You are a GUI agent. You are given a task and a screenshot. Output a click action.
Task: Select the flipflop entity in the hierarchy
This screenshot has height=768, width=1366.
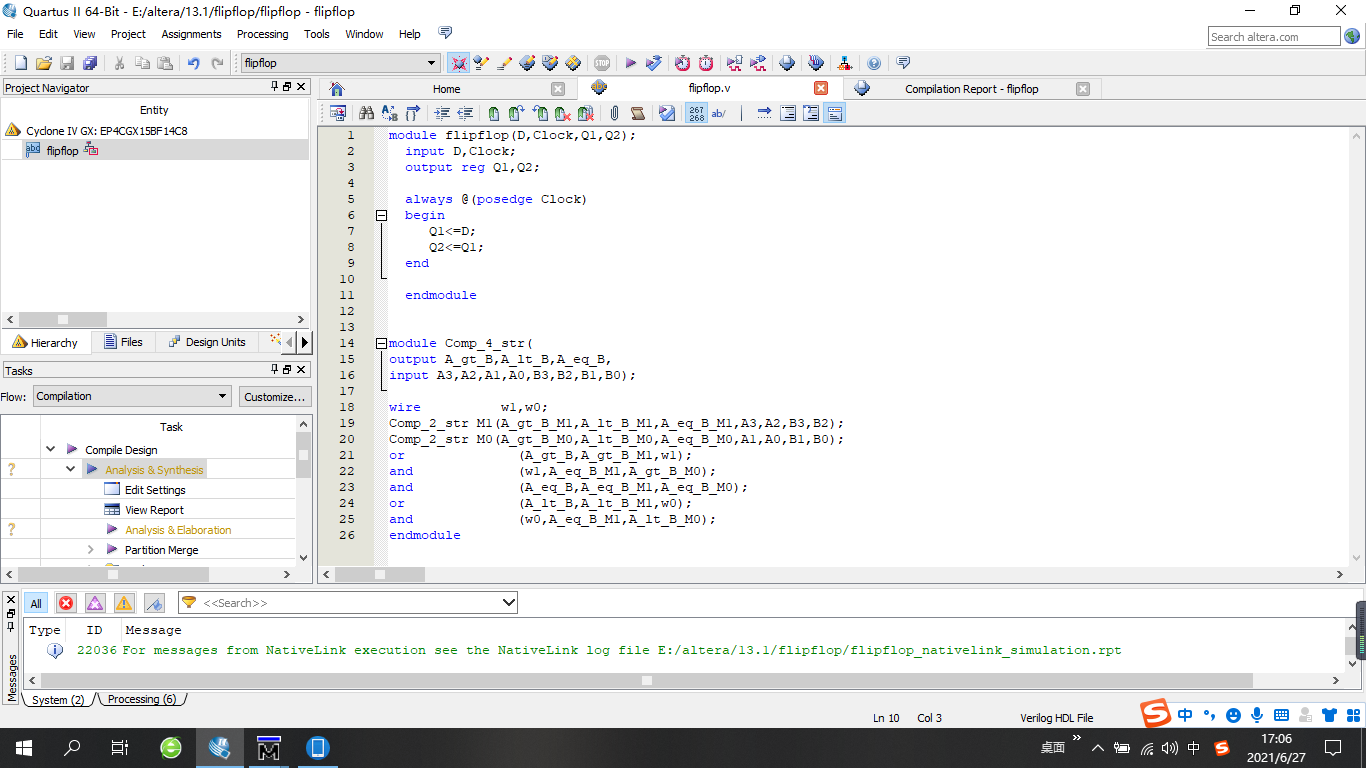[62, 151]
